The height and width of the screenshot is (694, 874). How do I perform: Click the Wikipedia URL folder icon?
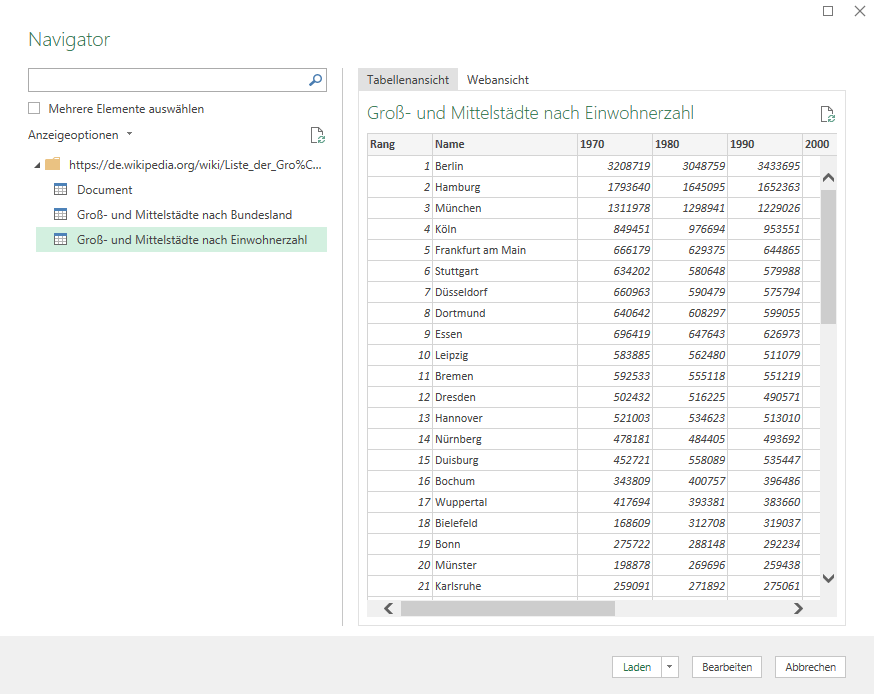click(53, 165)
